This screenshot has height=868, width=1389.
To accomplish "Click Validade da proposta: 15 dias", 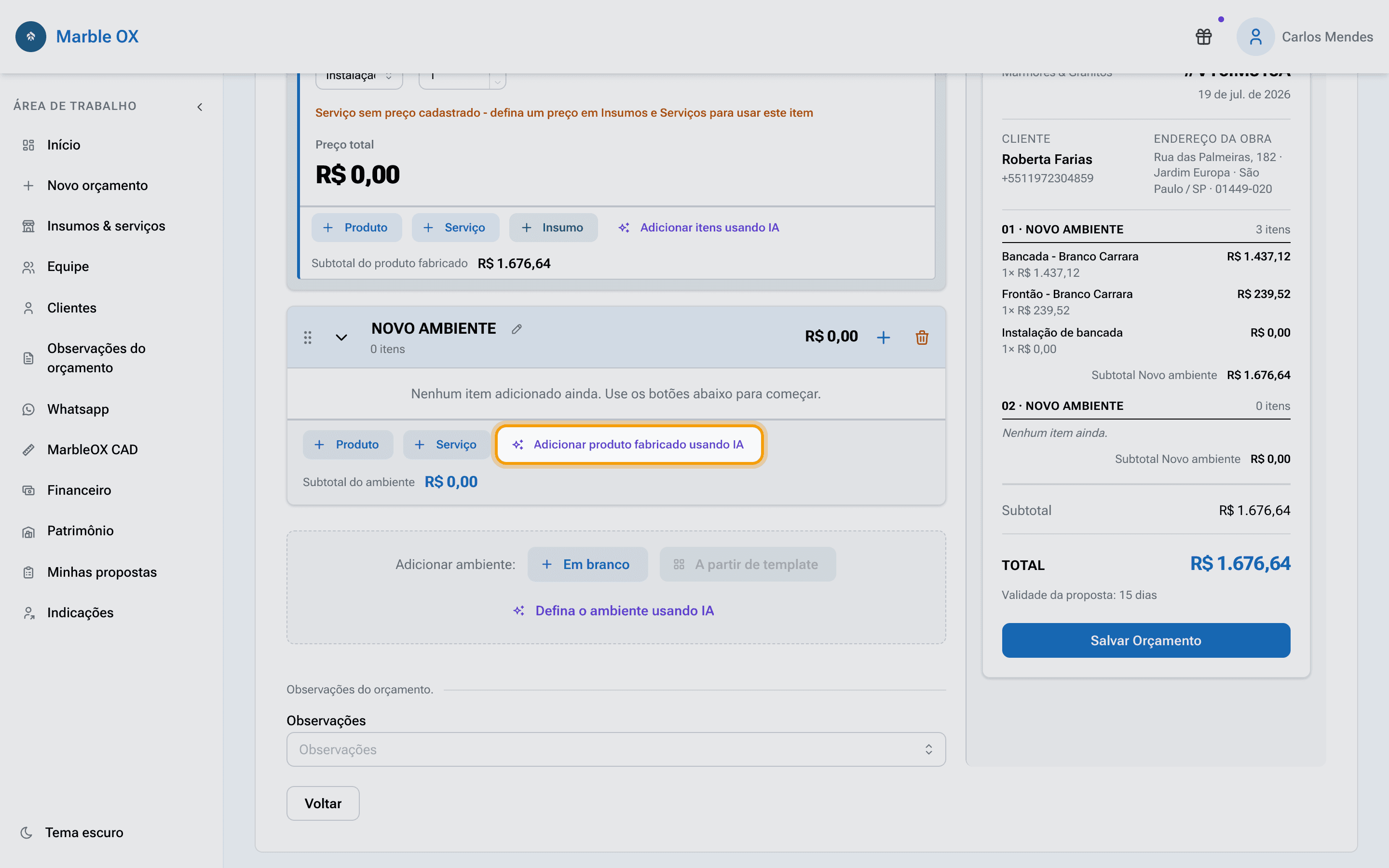I will [x=1079, y=595].
